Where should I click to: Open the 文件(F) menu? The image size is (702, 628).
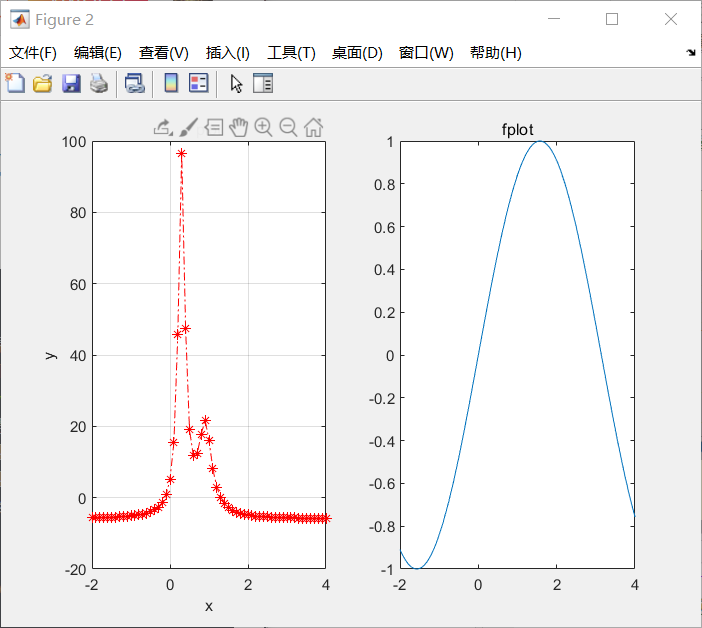[x=33, y=53]
